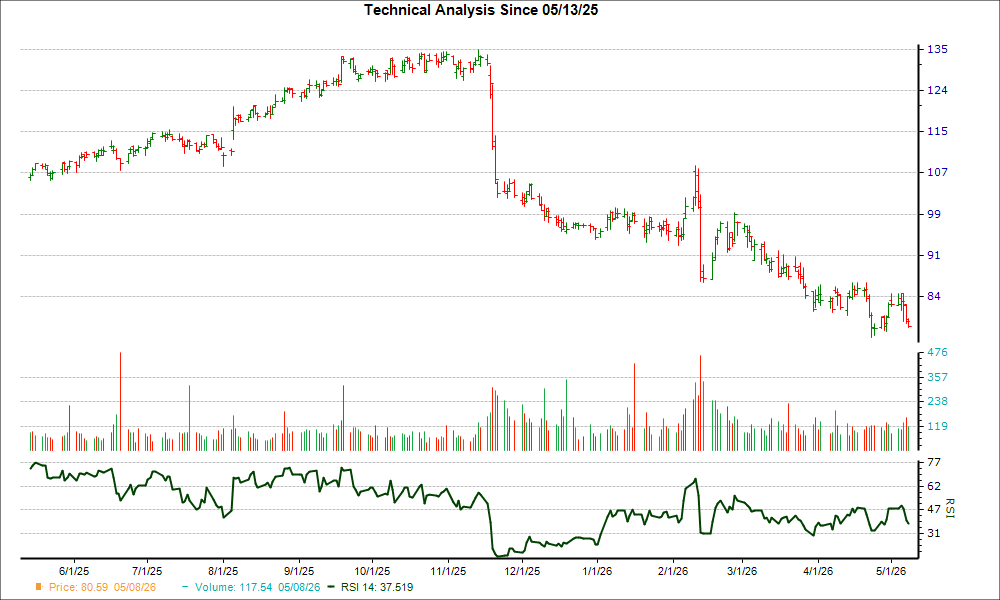Select the 5/1/26 date label
1000x600 pixels.
pyautogui.click(x=891, y=571)
